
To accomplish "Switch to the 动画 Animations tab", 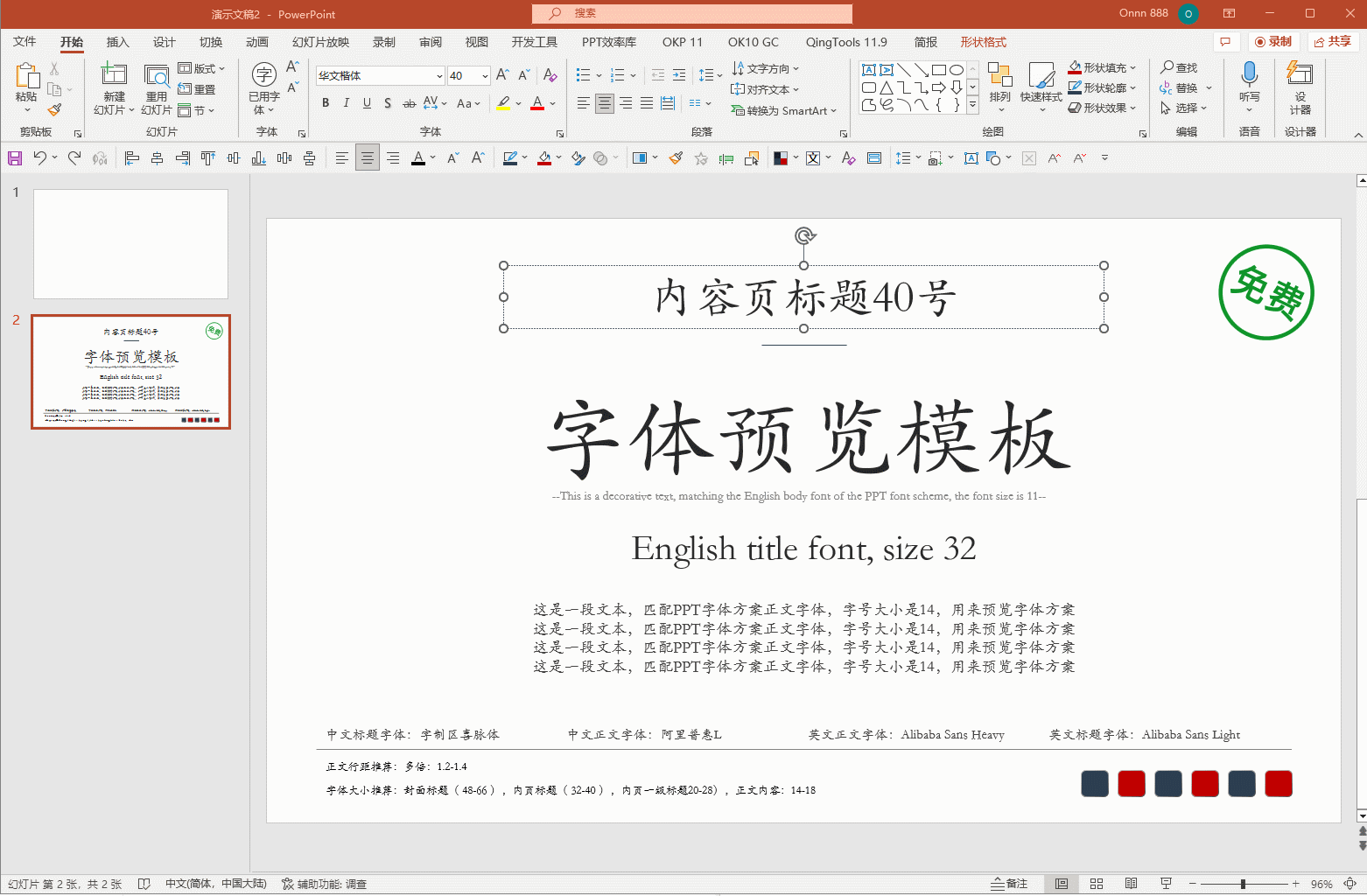I will 256,42.
